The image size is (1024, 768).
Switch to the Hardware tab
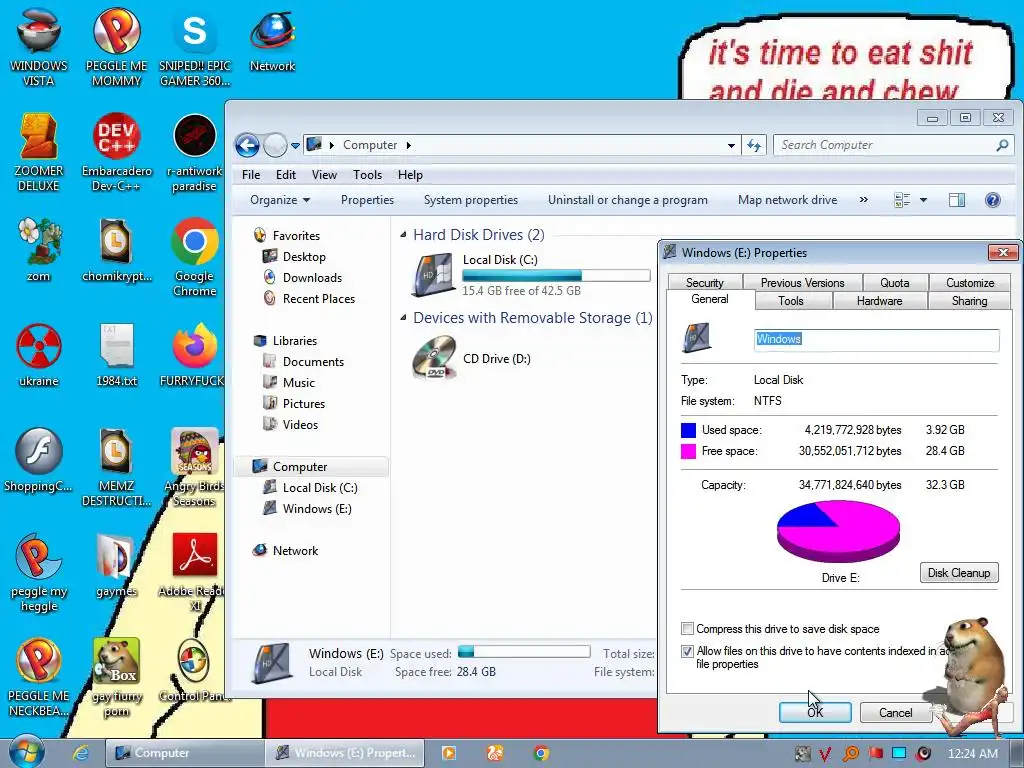pos(879,300)
